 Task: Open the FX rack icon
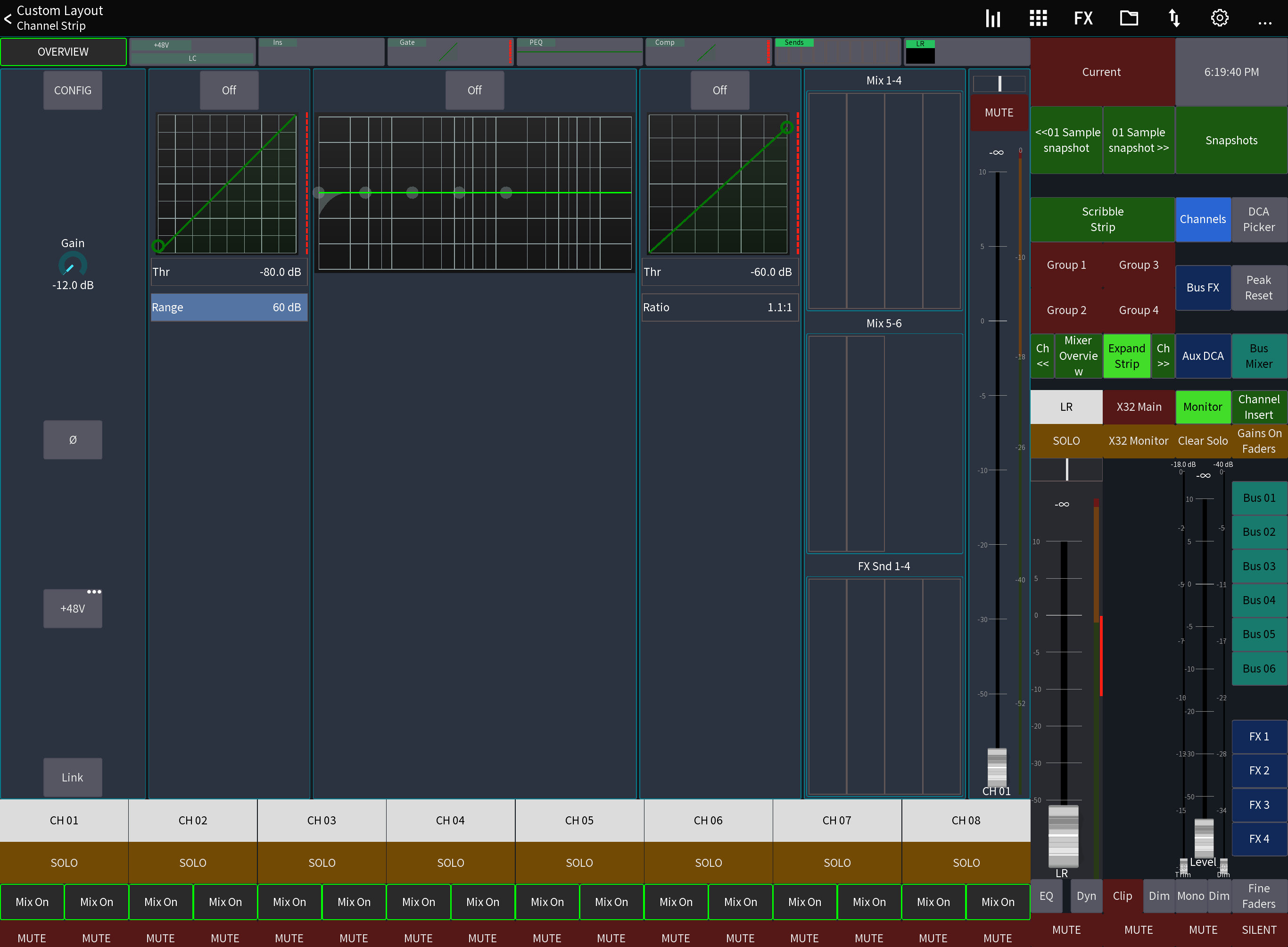1083,18
